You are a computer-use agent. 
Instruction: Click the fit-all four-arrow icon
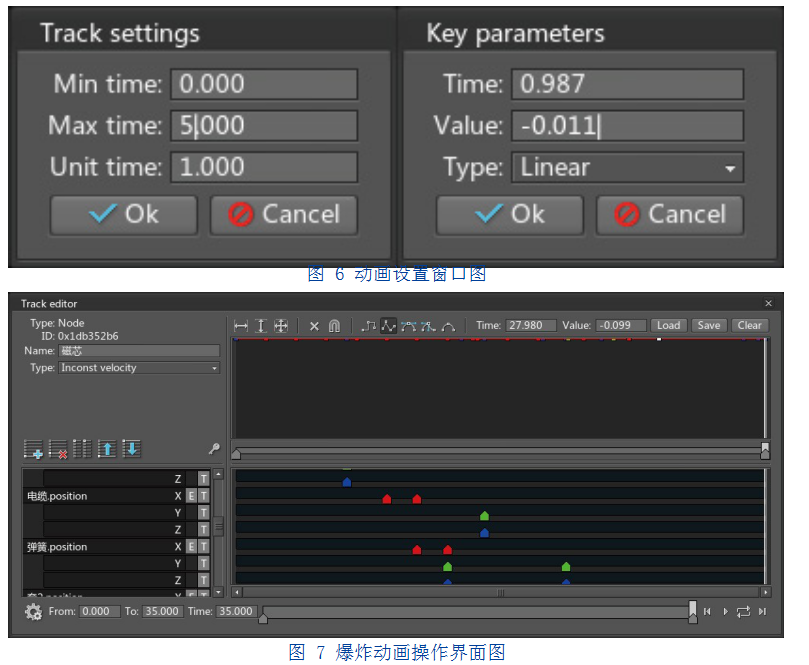click(x=281, y=326)
